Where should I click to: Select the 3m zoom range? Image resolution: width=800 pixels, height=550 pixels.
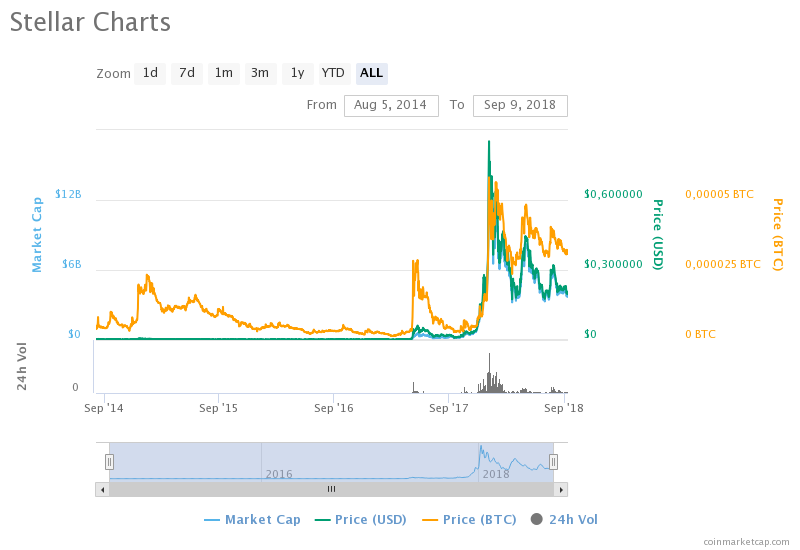point(260,73)
